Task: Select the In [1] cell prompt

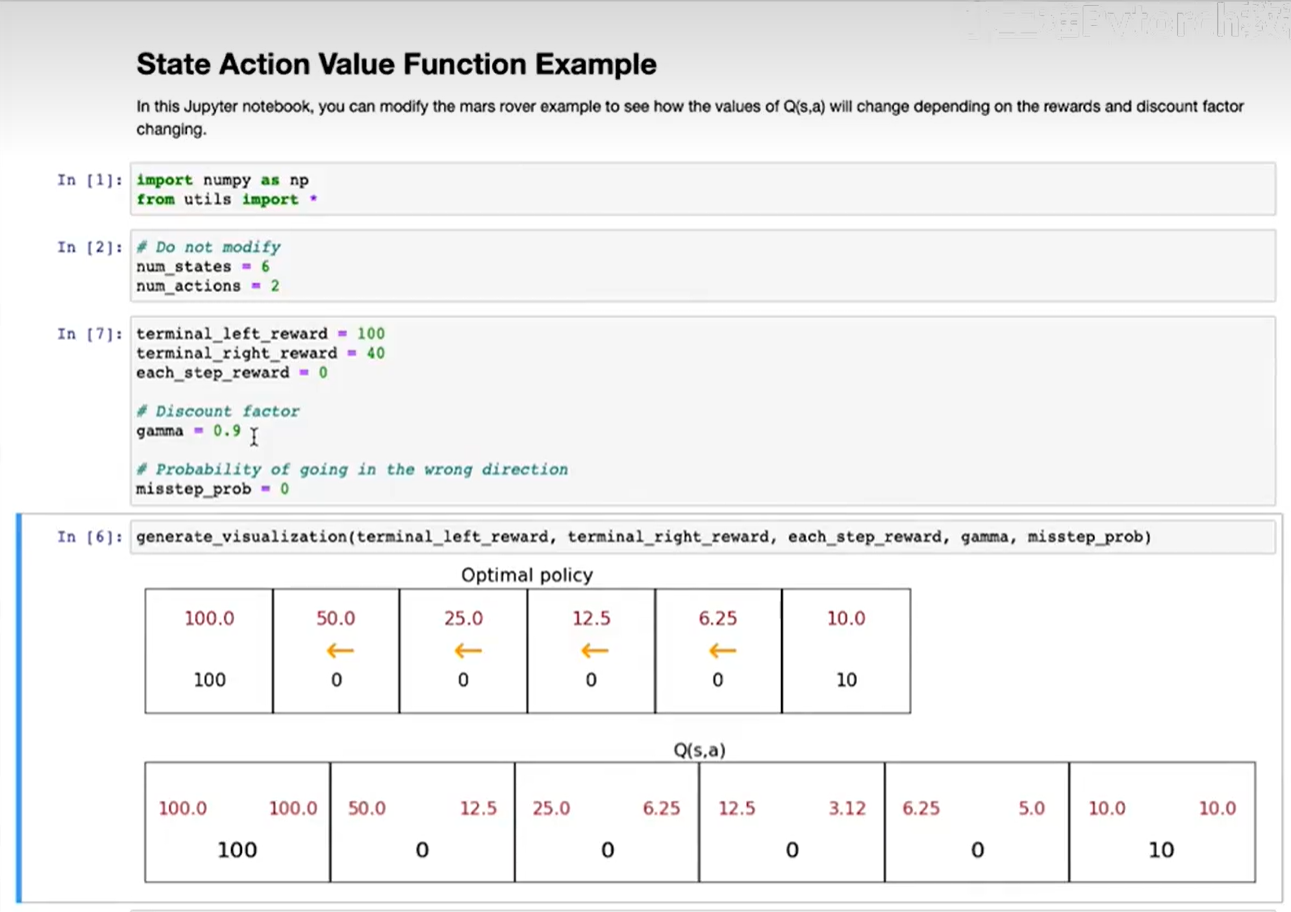Action: point(90,180)
